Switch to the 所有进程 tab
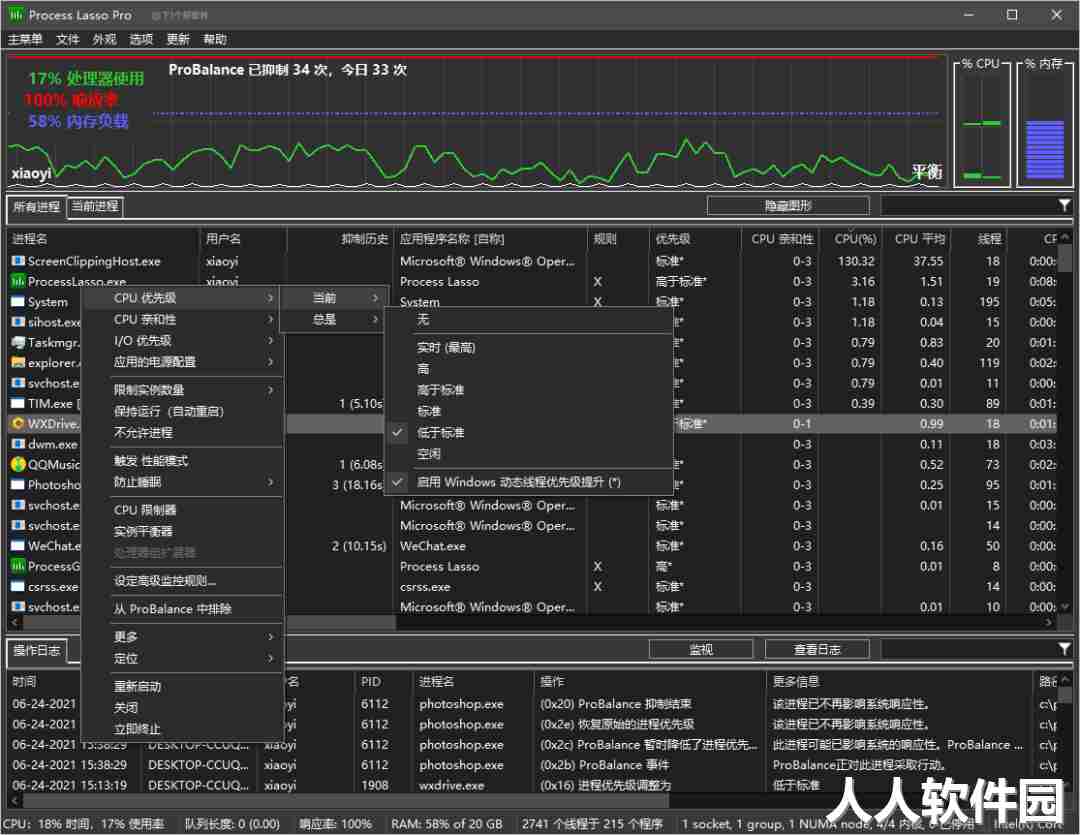This screenshot has width=1080, height=835. click(37, 207)
